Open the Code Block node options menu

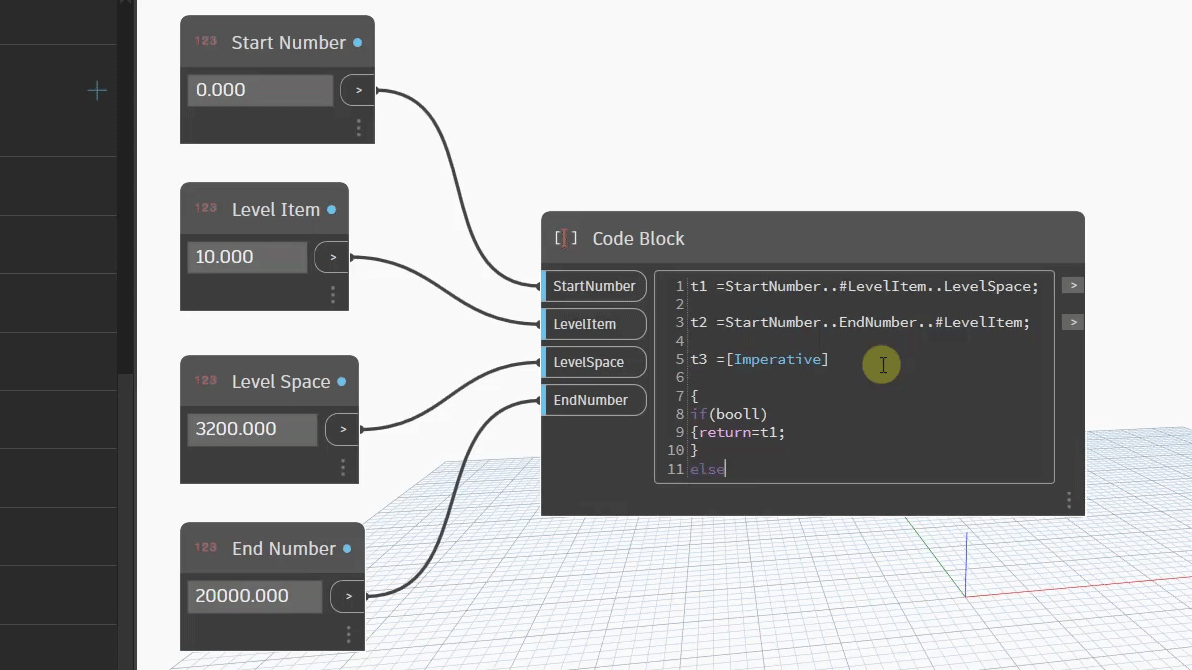point(1069,500)
